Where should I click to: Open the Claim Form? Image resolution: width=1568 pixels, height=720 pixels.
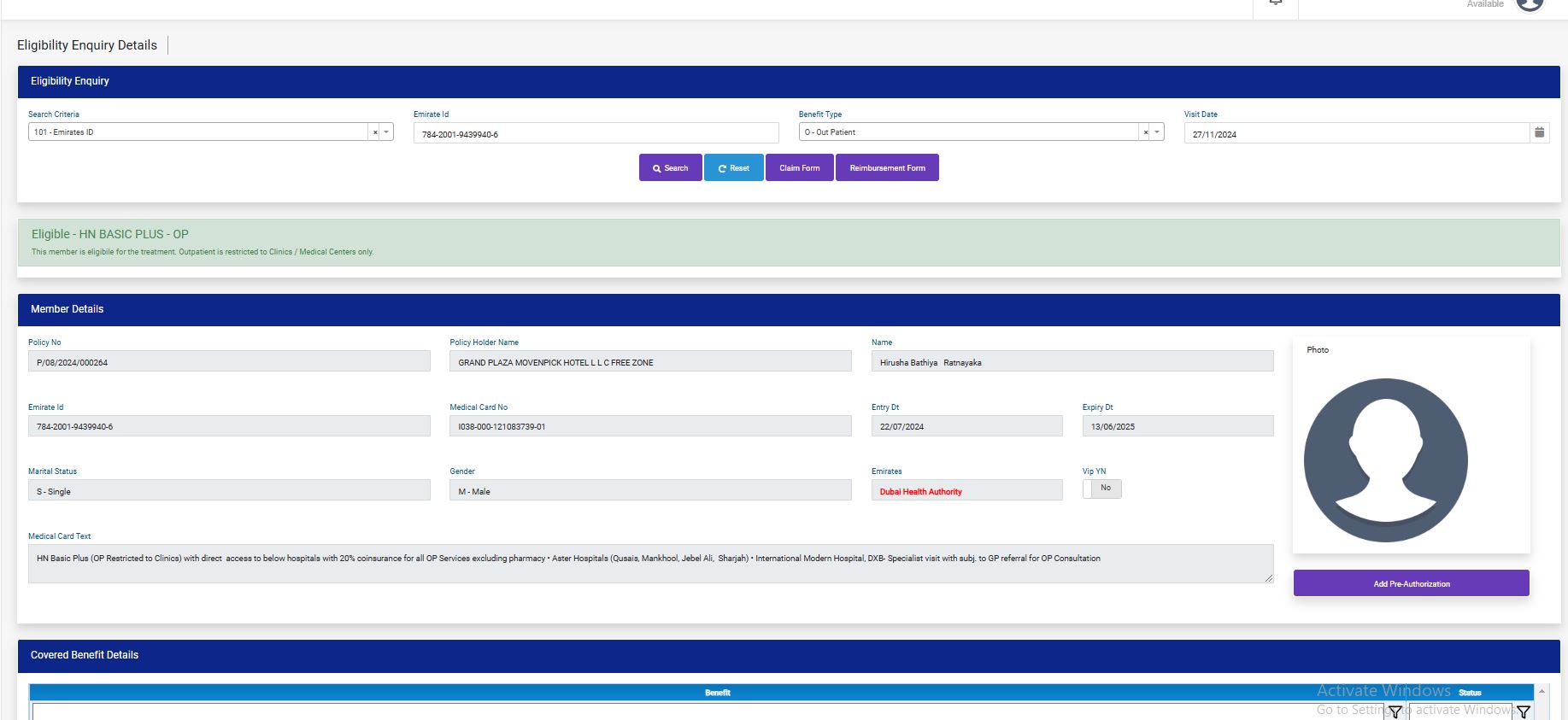799,168
